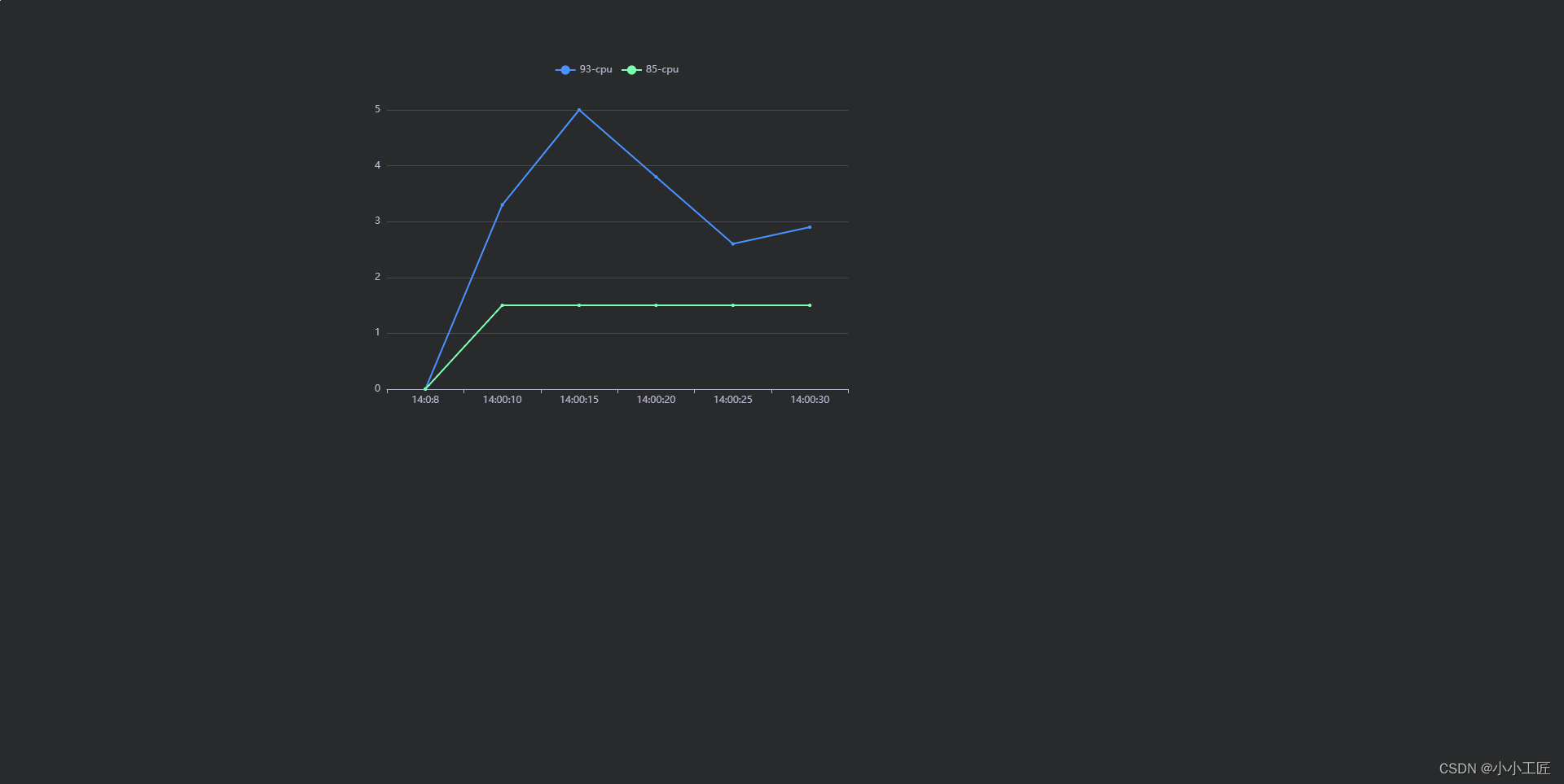
Task: Click the y-axis label 4
Action: (x=377, y=165)
